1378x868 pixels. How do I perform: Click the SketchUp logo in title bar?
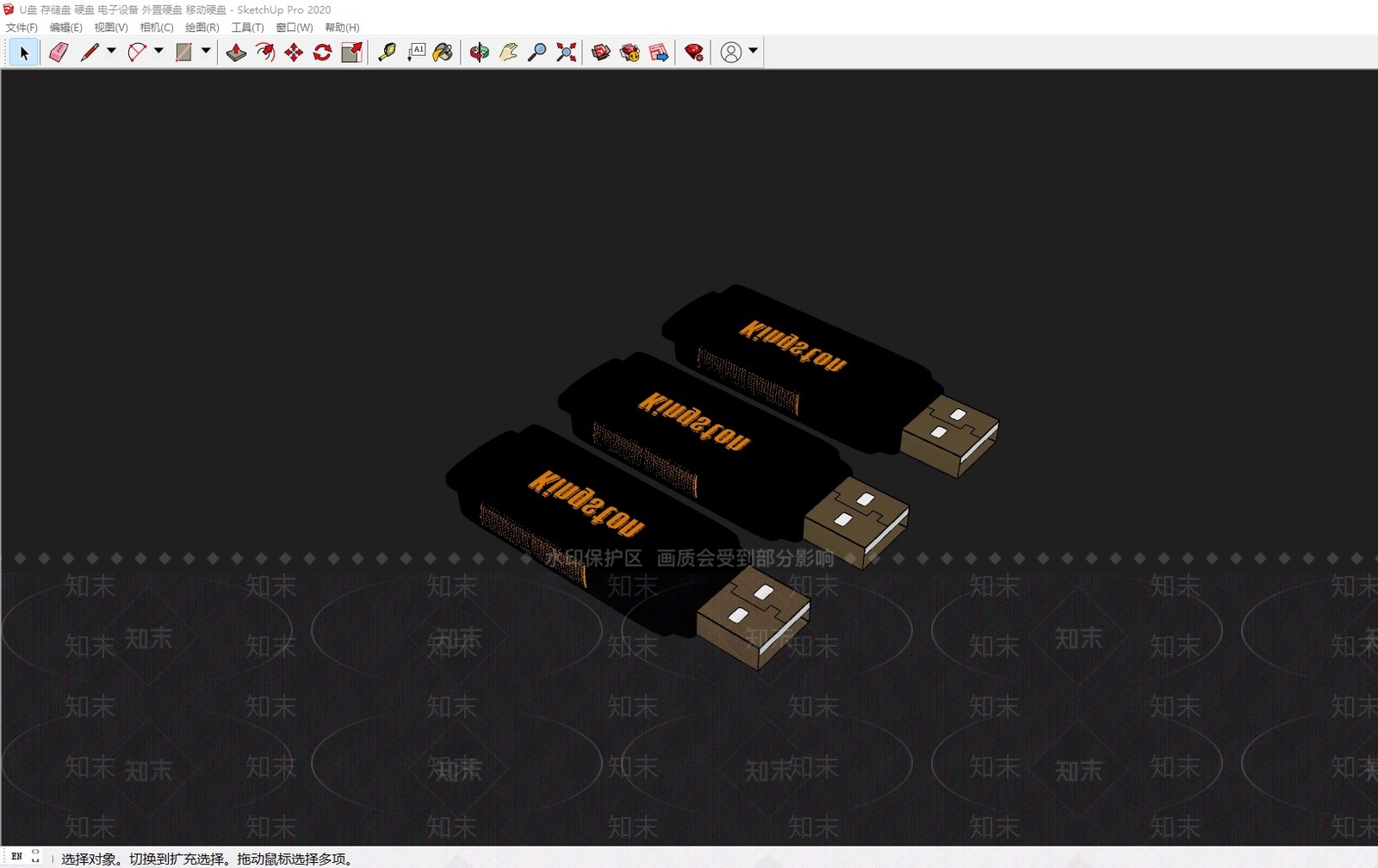[9, 9]
